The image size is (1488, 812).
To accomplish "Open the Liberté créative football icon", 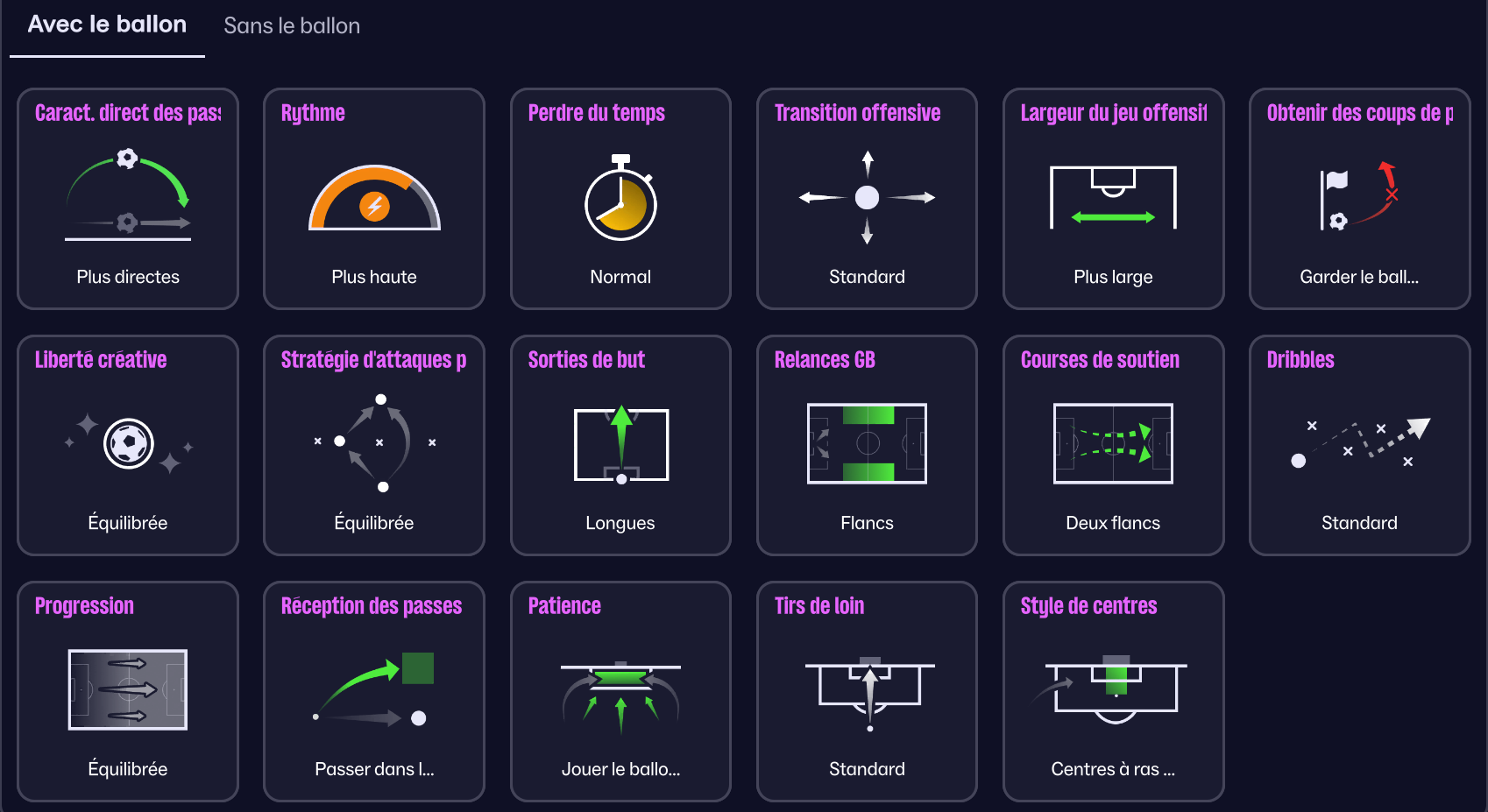I will (x=129, y=444).
